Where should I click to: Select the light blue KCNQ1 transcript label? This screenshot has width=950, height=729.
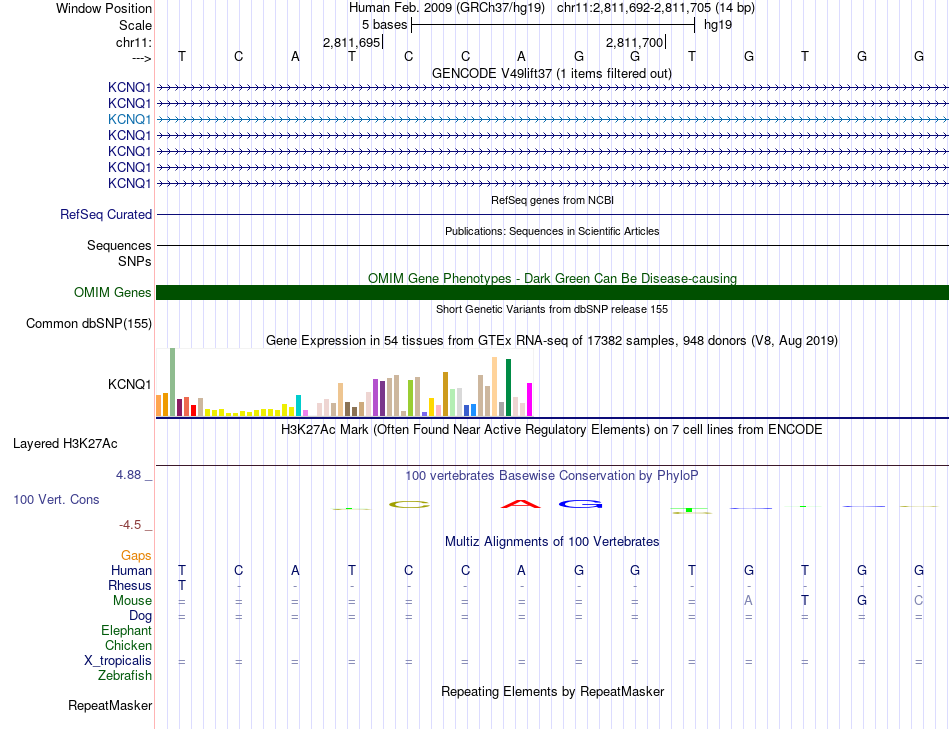point(129,119)
